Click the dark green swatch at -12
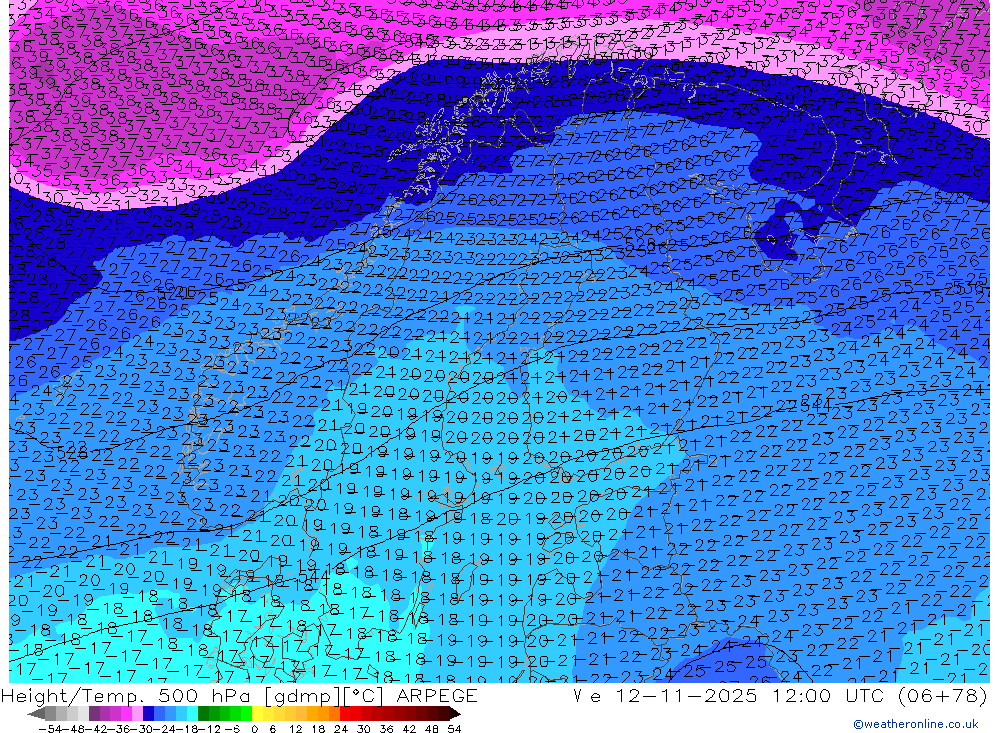This screenshot has height=733, width=1000. [x=203, y=713]
